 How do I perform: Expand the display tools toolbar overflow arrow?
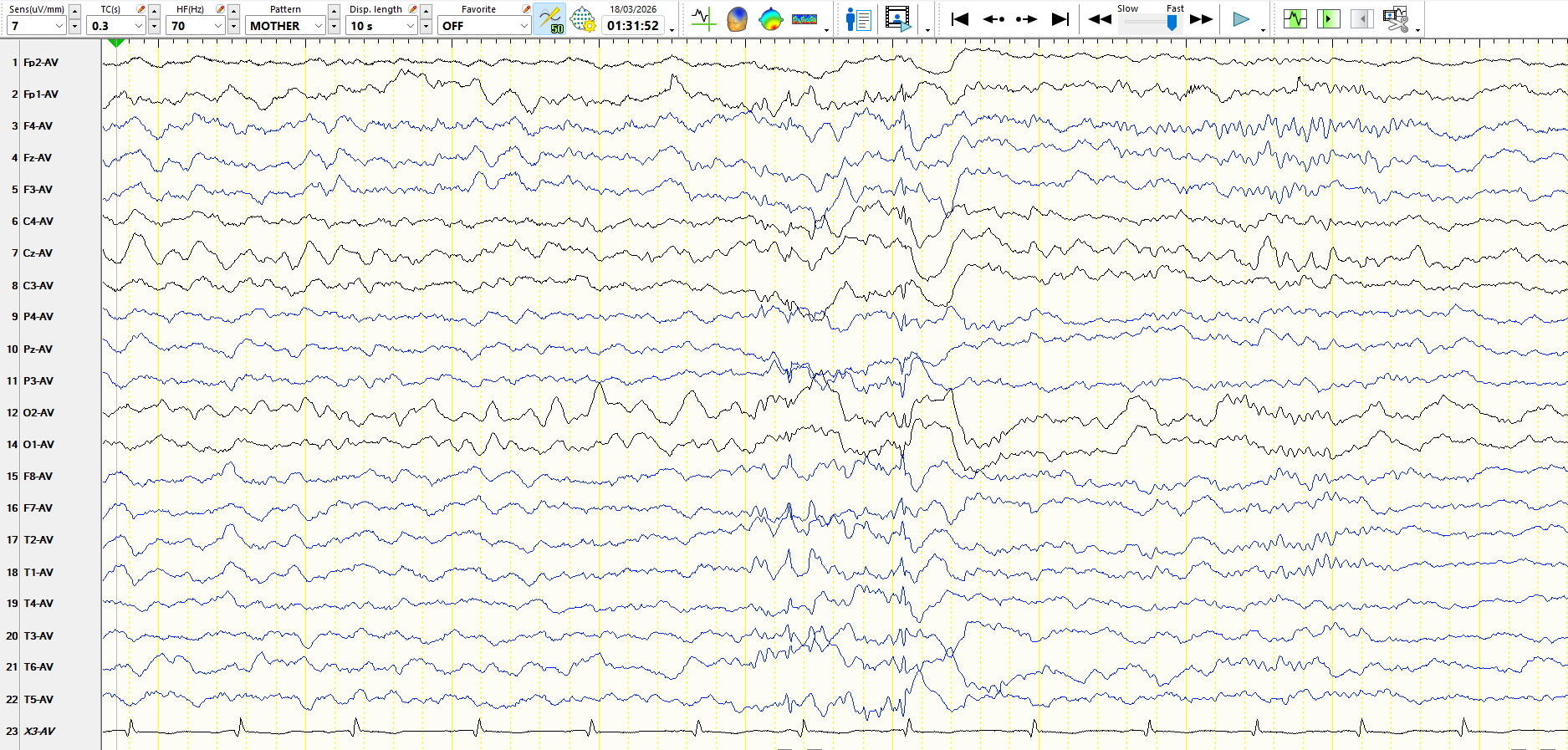coord(827,30)
